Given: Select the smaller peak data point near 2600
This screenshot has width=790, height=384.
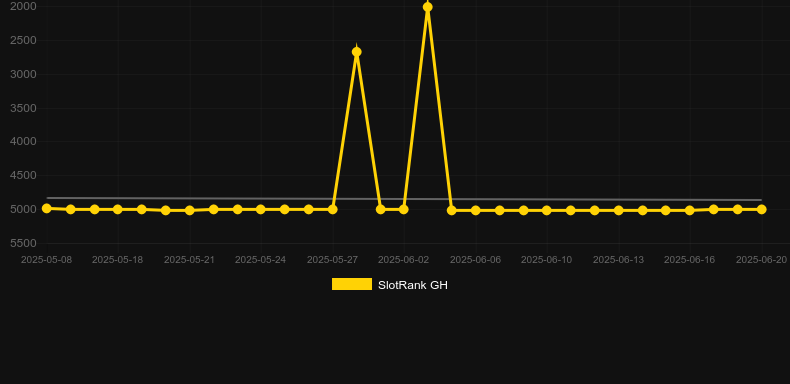Looking at the screenshot, I should click(357, 52).
